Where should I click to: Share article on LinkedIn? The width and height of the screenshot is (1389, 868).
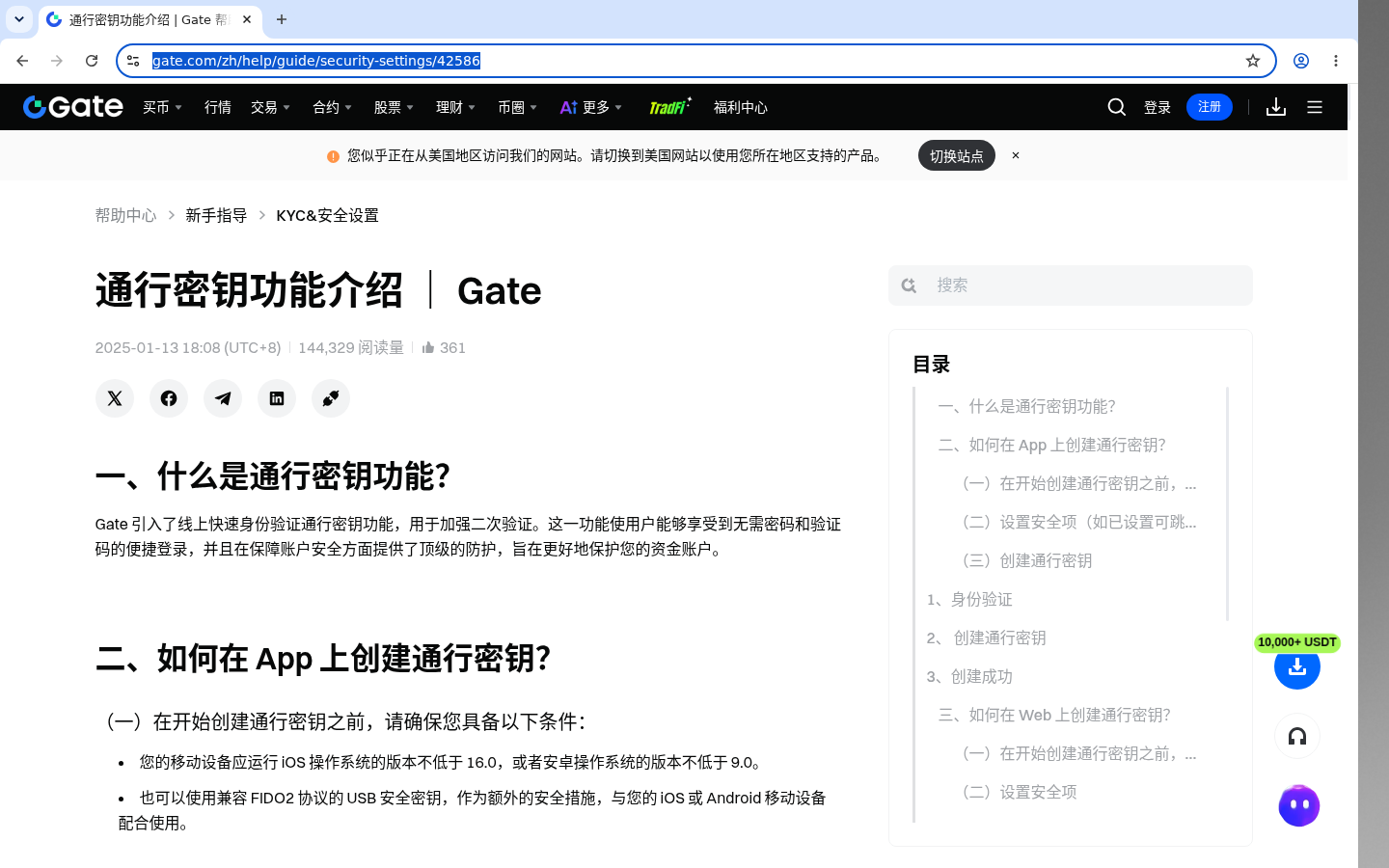click(277, 398)
